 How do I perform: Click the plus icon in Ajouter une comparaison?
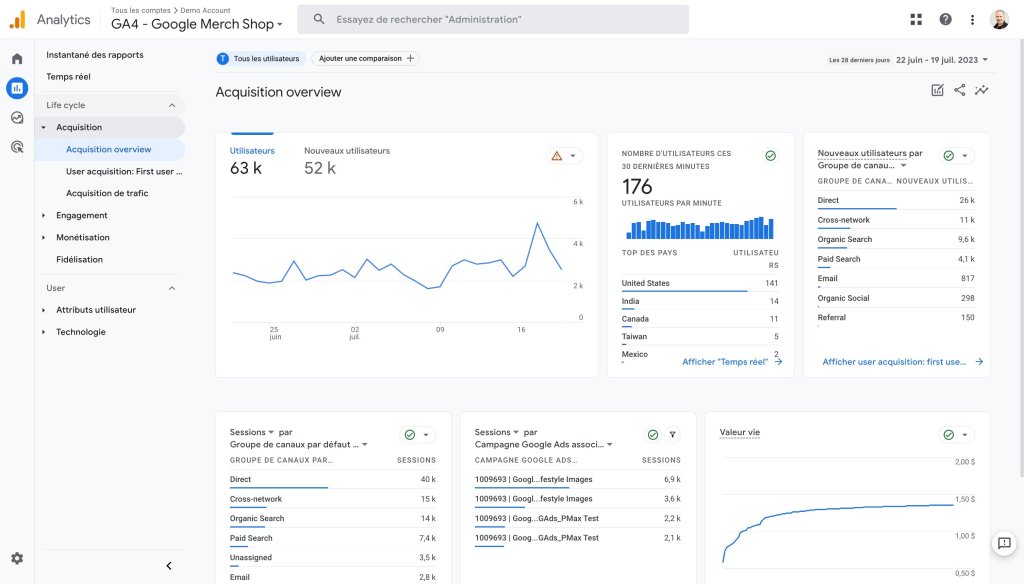coord(410,58)
